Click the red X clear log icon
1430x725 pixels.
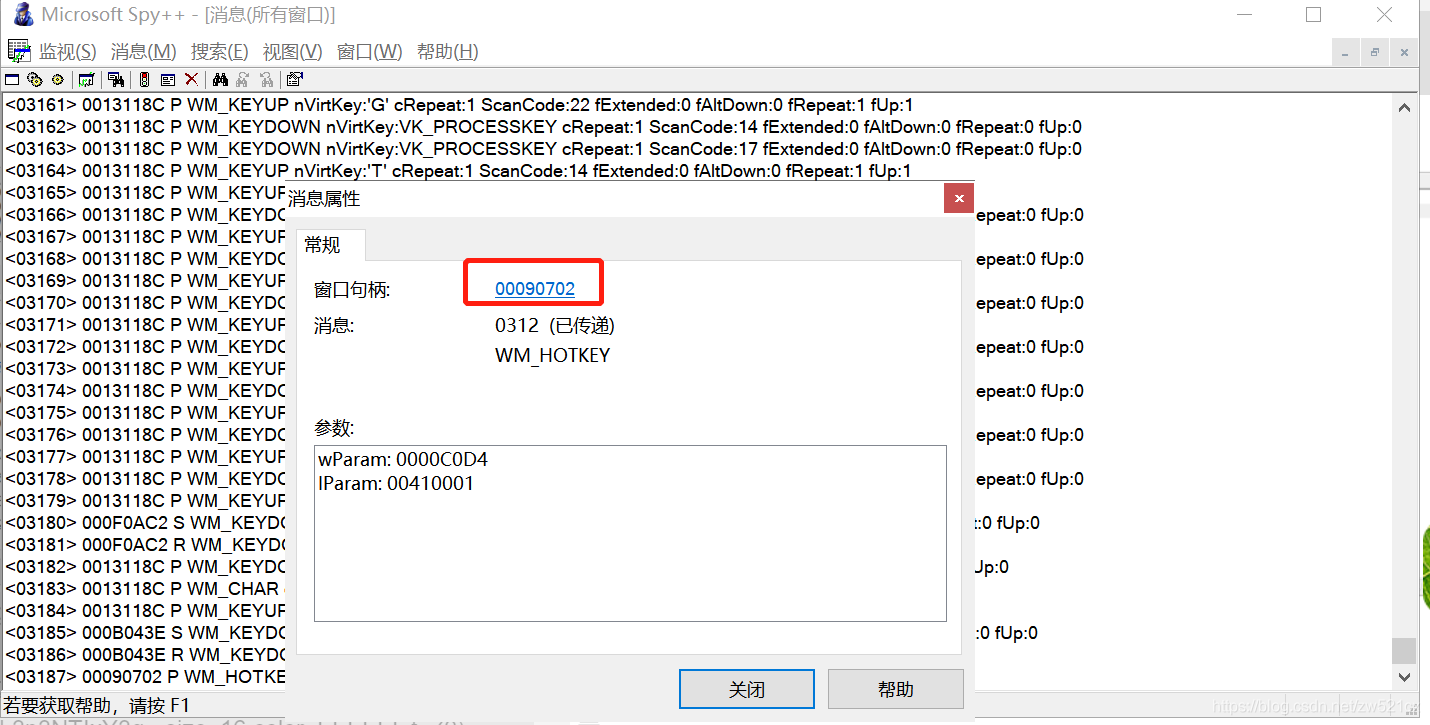pyautogui.click(x=191, y=79)
